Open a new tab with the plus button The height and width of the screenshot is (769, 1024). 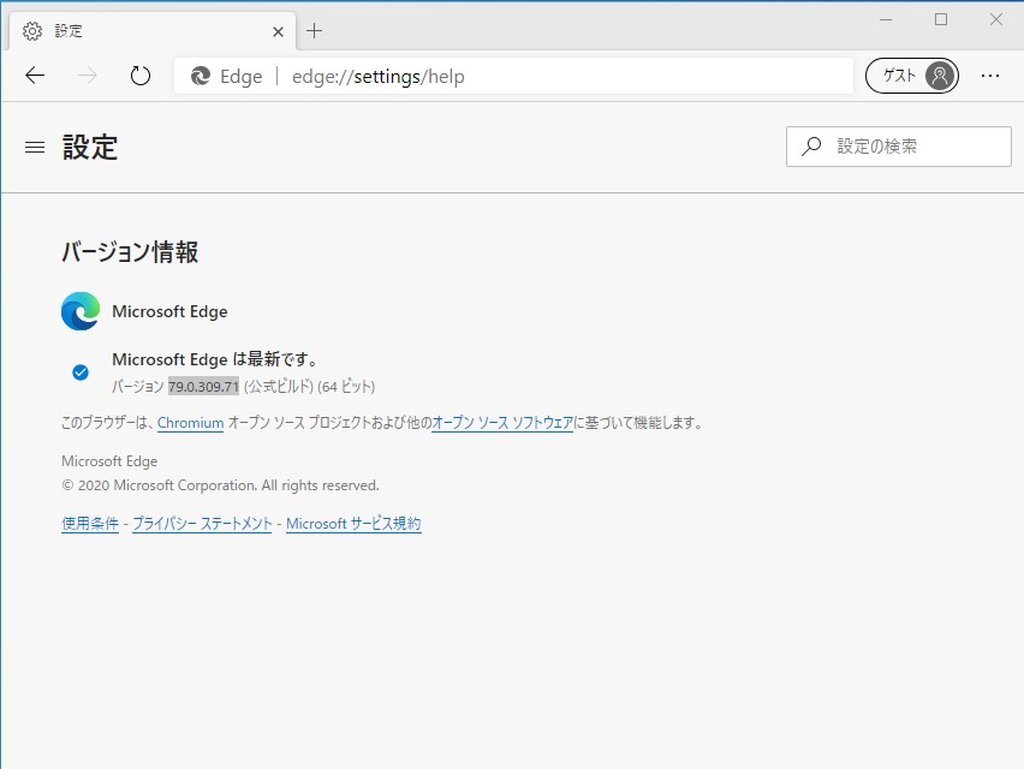314,31
